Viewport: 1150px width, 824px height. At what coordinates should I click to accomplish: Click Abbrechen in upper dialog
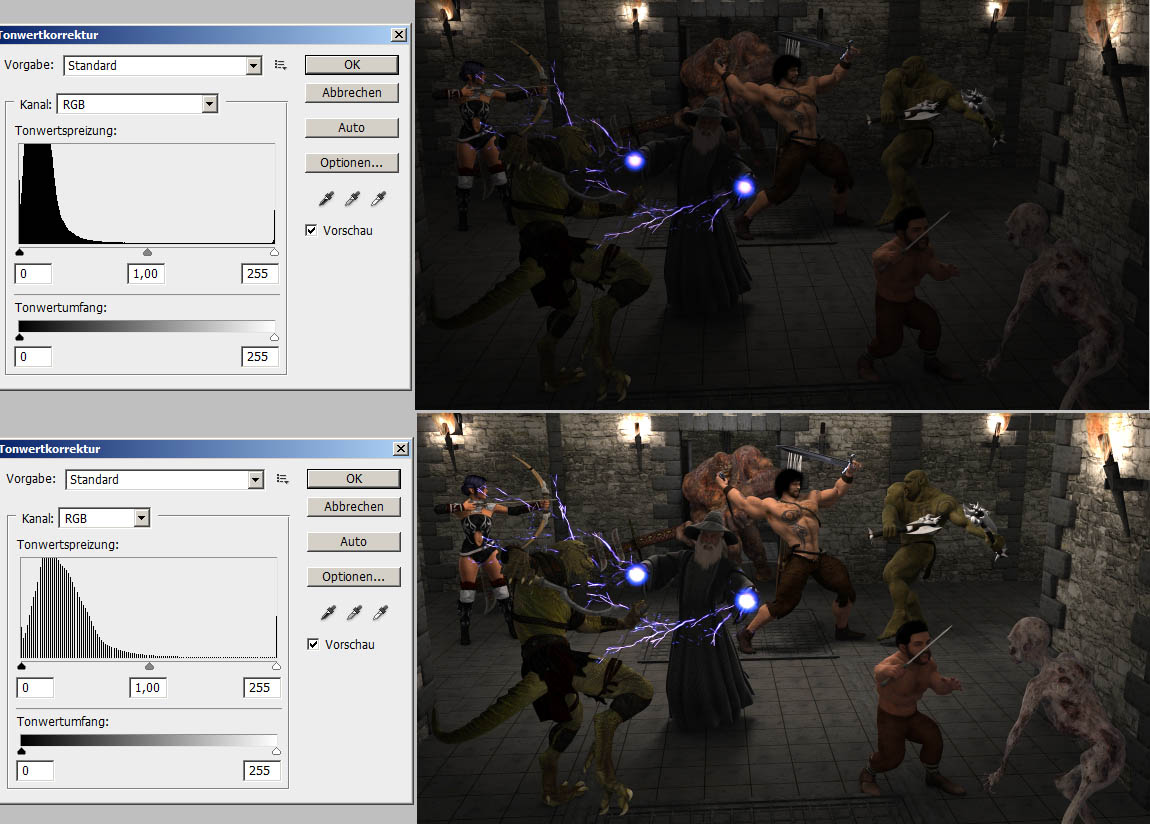[352, 92]
